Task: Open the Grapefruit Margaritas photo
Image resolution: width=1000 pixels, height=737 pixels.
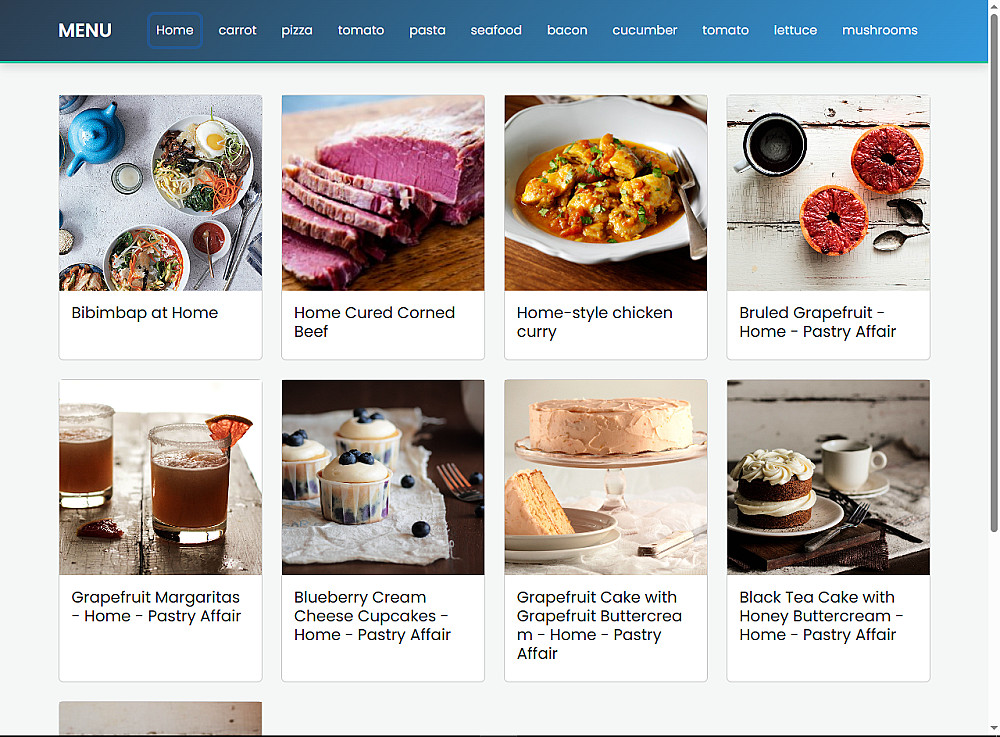Action: [161, 478]
